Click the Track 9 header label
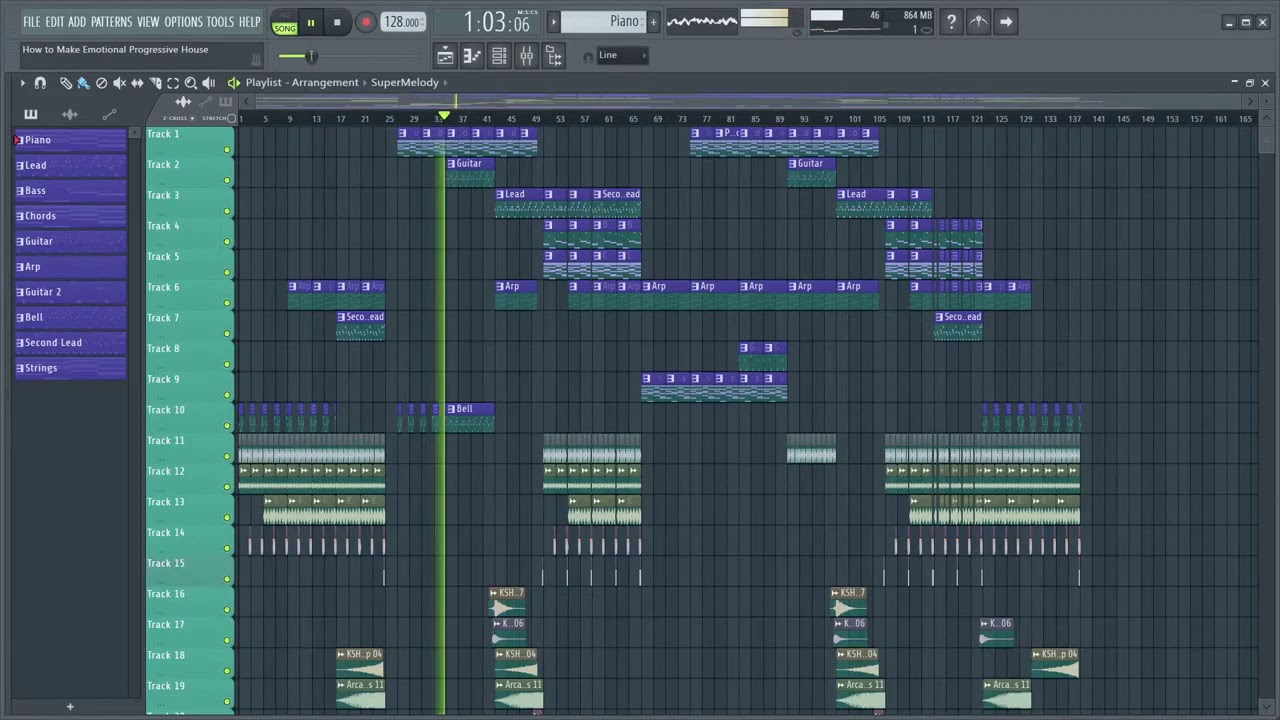1280x720 pixels. point(164,379)
